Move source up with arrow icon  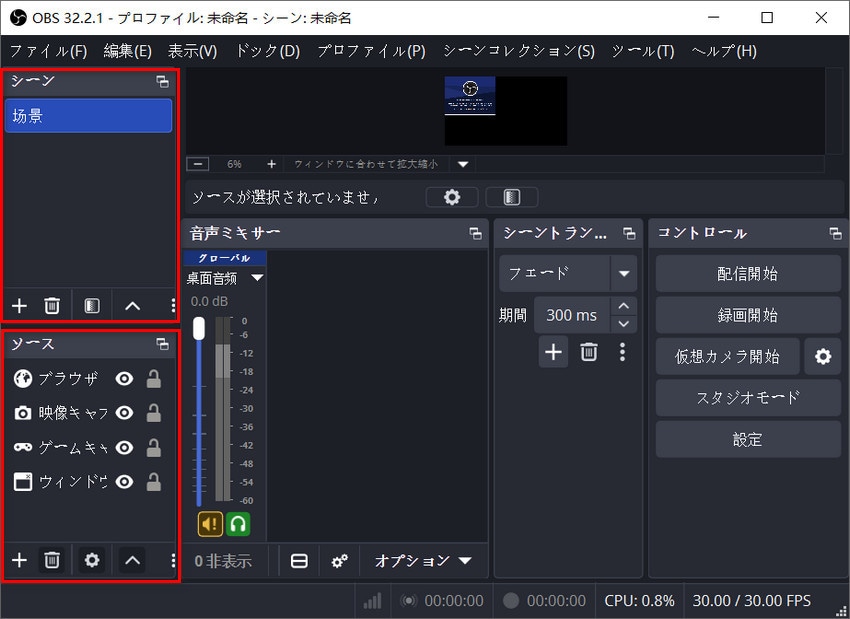coord(132,559)
